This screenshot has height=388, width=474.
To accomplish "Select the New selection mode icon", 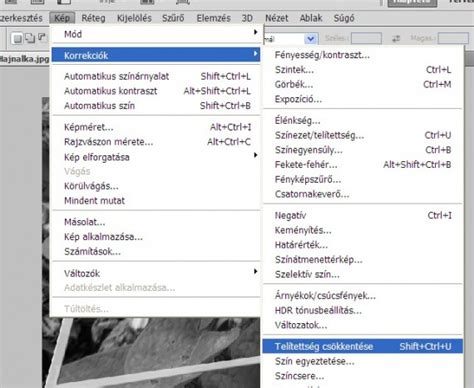I will tap(17, 38).
